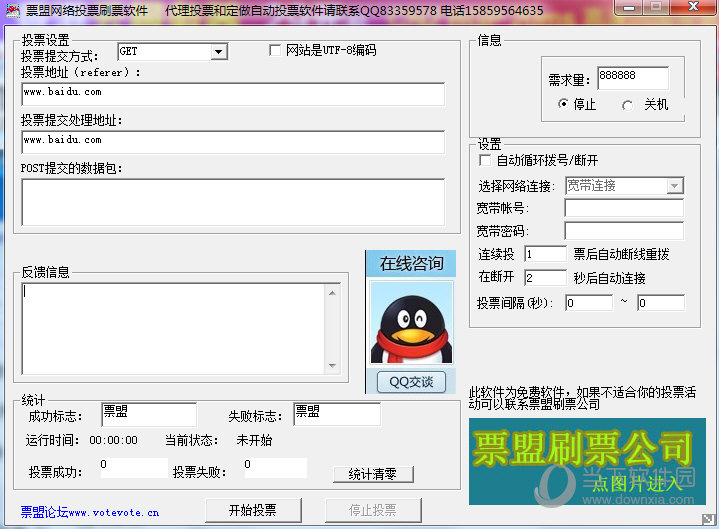The height and width of the screenshot is (529, 719).
Task: Click the 在断开 seconds field
Action: (x=545, y=277)
